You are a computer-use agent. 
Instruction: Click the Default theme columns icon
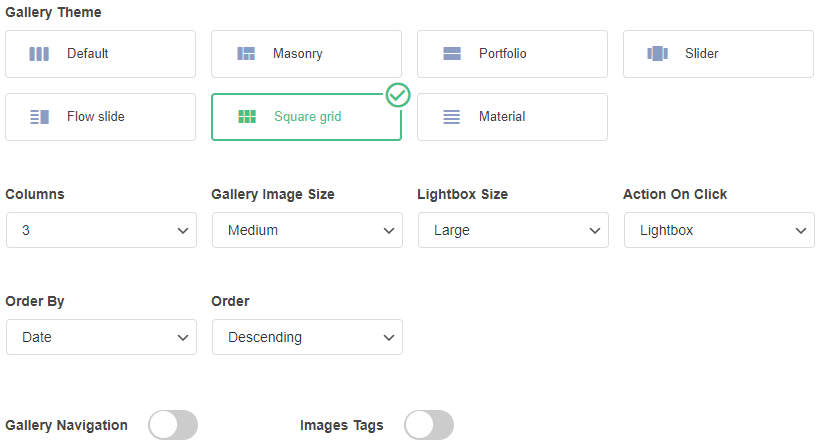point(39,54)
